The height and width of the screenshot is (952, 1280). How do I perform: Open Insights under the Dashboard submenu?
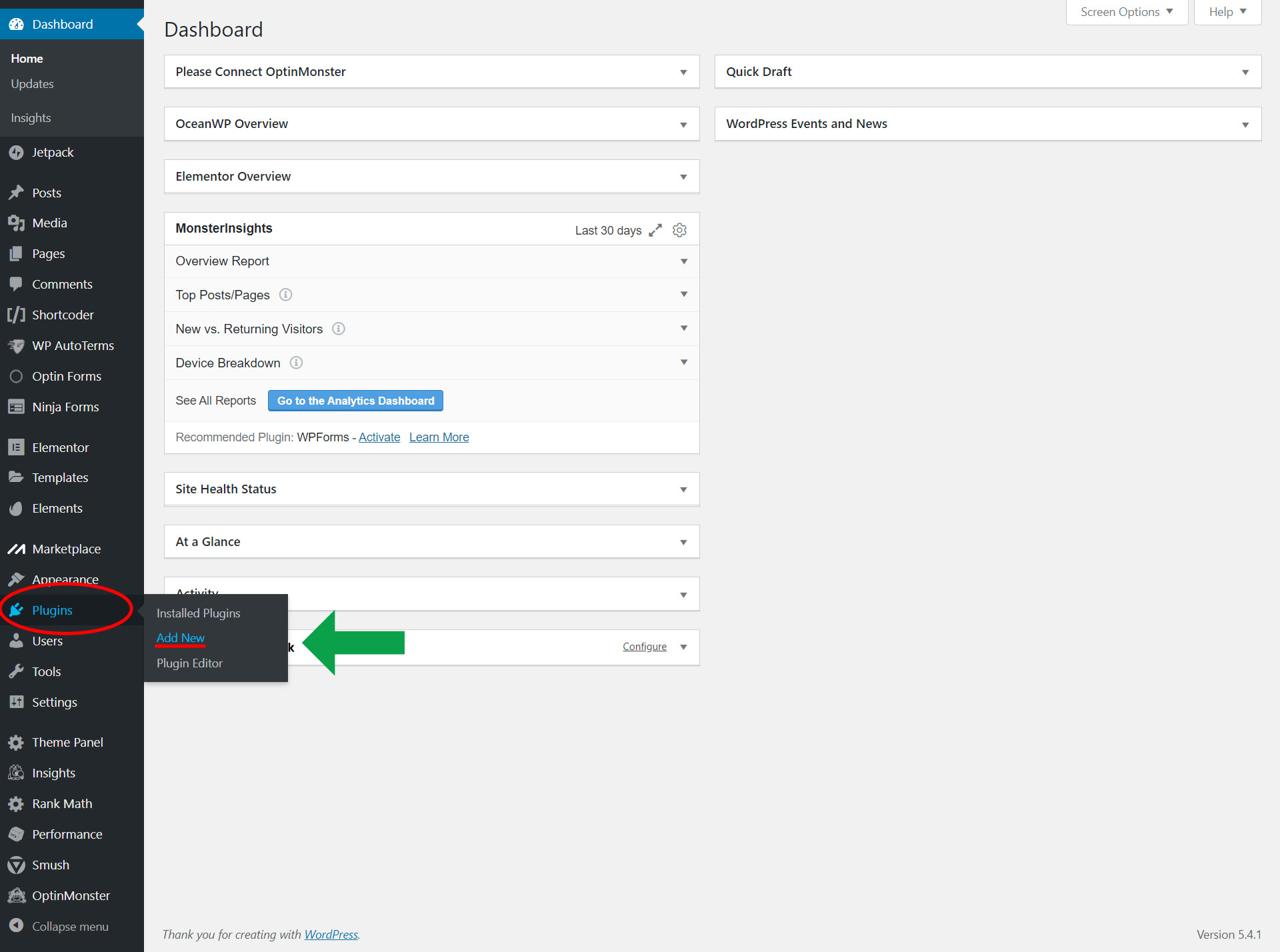coord(31,118)
